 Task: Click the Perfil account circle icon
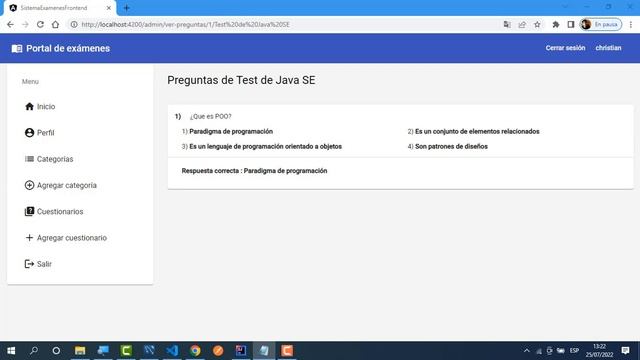point(29,133)
